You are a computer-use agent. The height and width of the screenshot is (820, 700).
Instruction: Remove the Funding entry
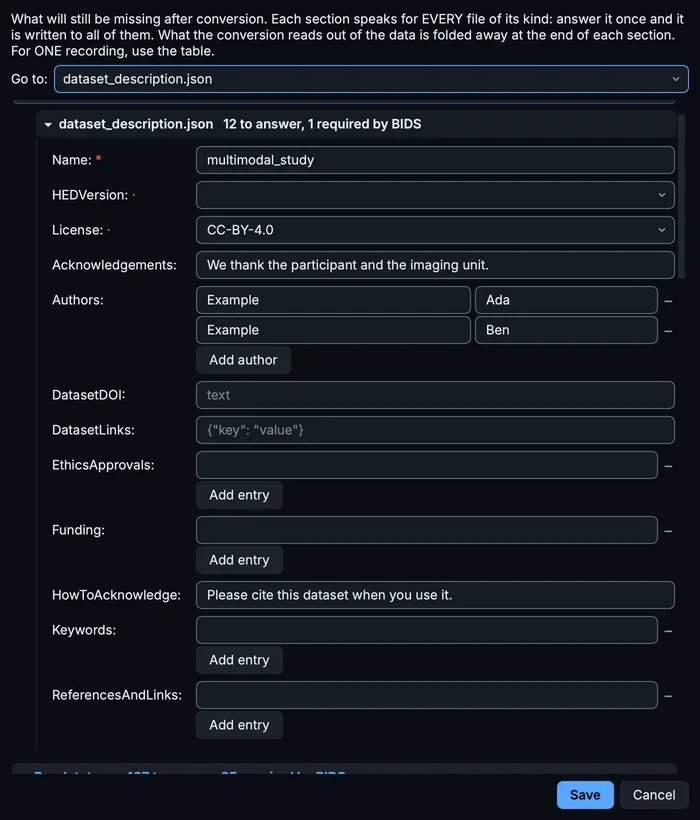(x=668, y=531)
